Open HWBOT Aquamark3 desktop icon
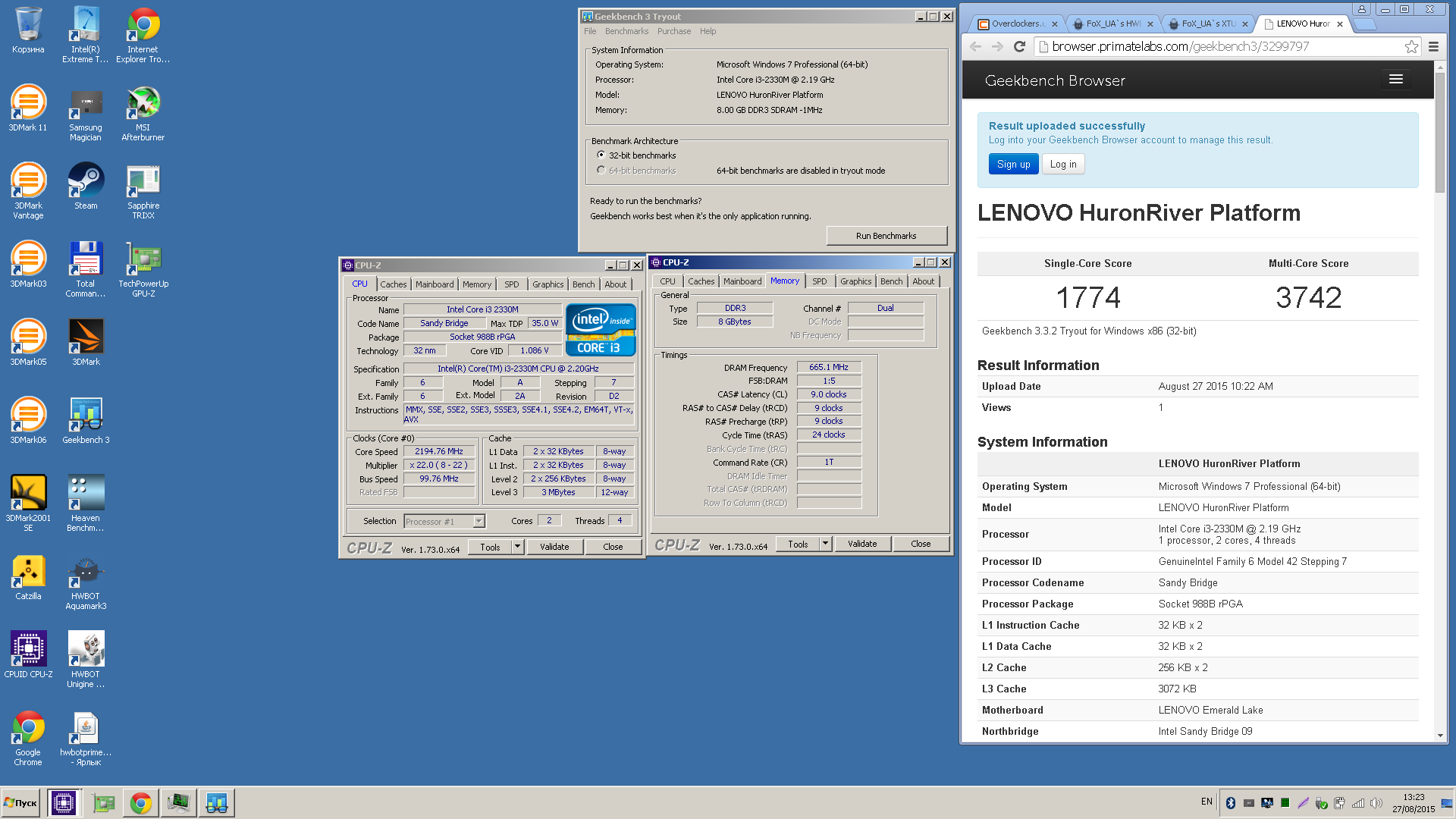 (86, 582)
